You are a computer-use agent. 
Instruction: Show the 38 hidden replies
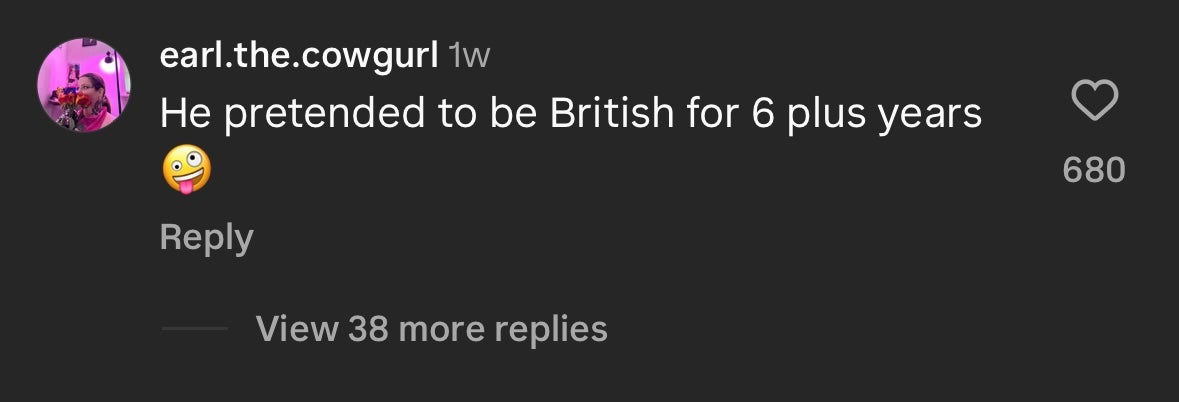(431, 328)
